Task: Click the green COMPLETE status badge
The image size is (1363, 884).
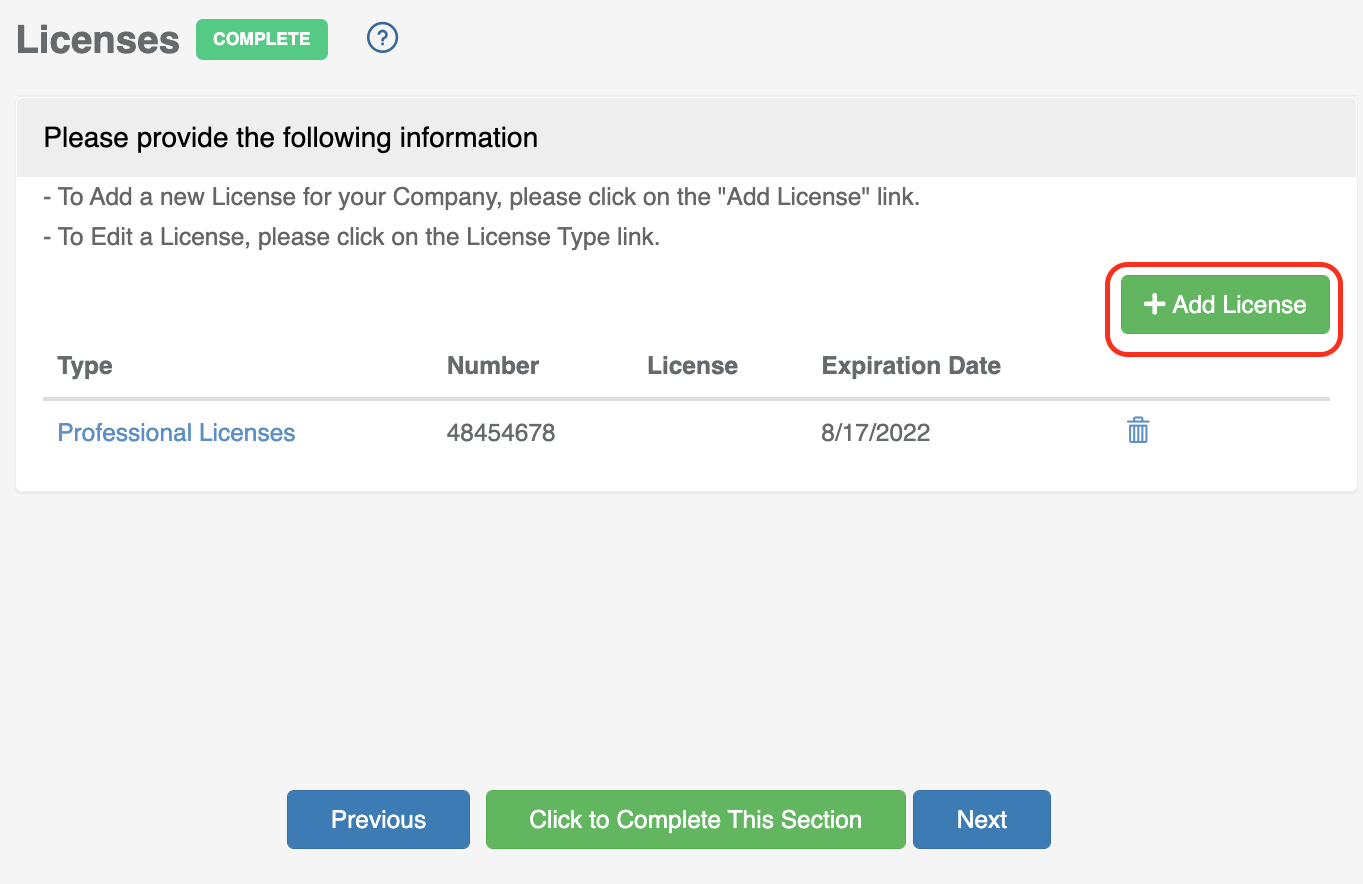Action: click(261, 39)
